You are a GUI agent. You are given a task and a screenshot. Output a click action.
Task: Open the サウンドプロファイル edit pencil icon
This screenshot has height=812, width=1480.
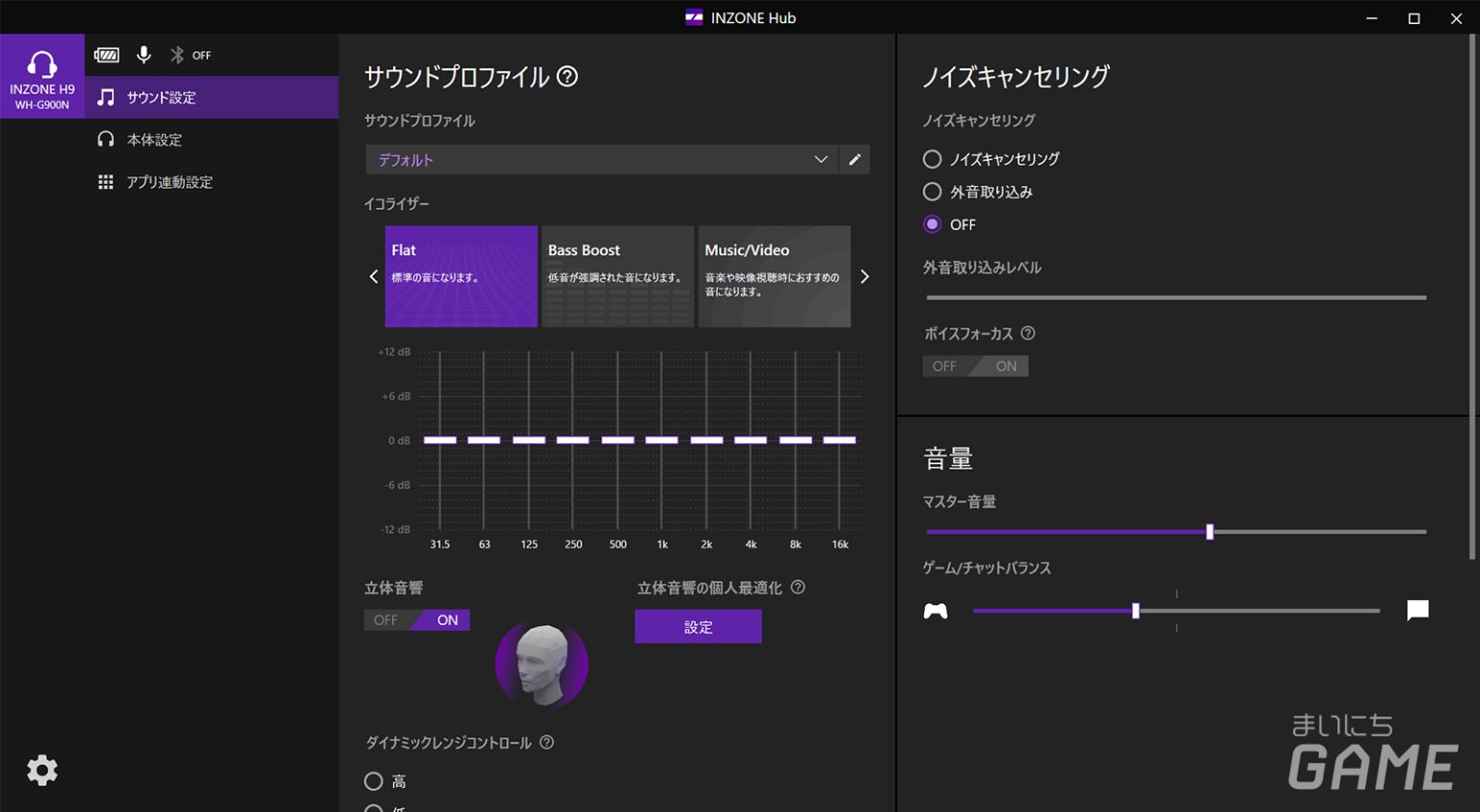coord(855,159)
